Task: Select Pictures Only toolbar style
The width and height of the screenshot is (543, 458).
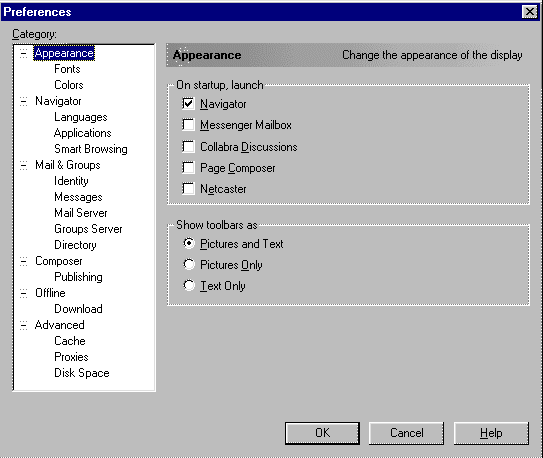Action: pos(189,264)
